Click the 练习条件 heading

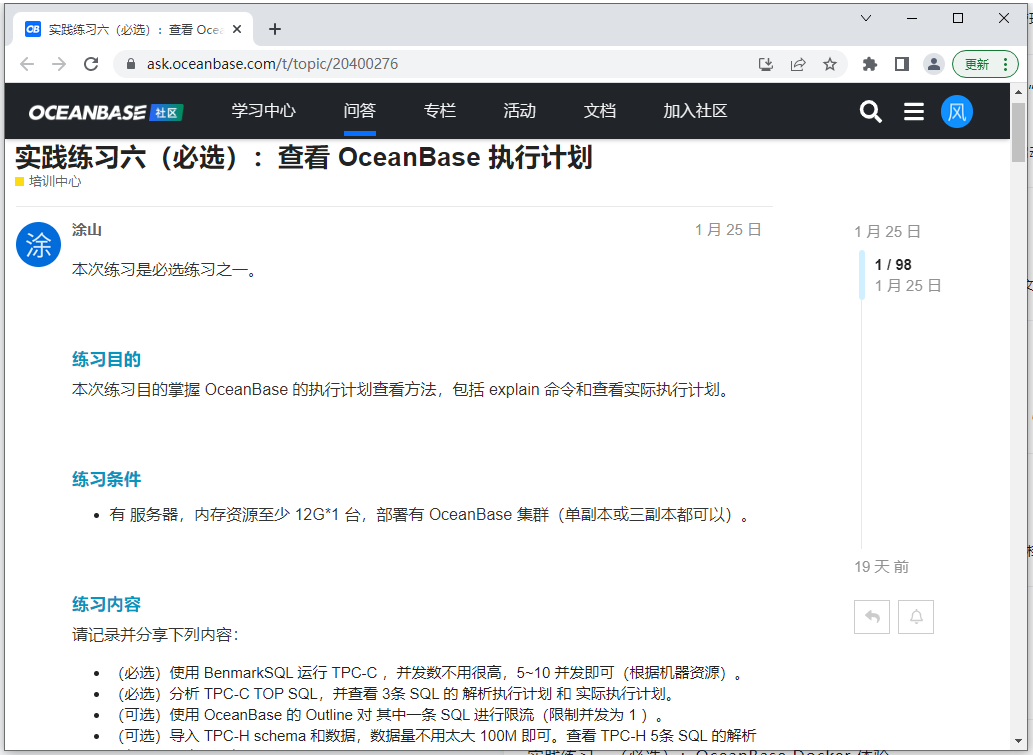pos(106,480)
